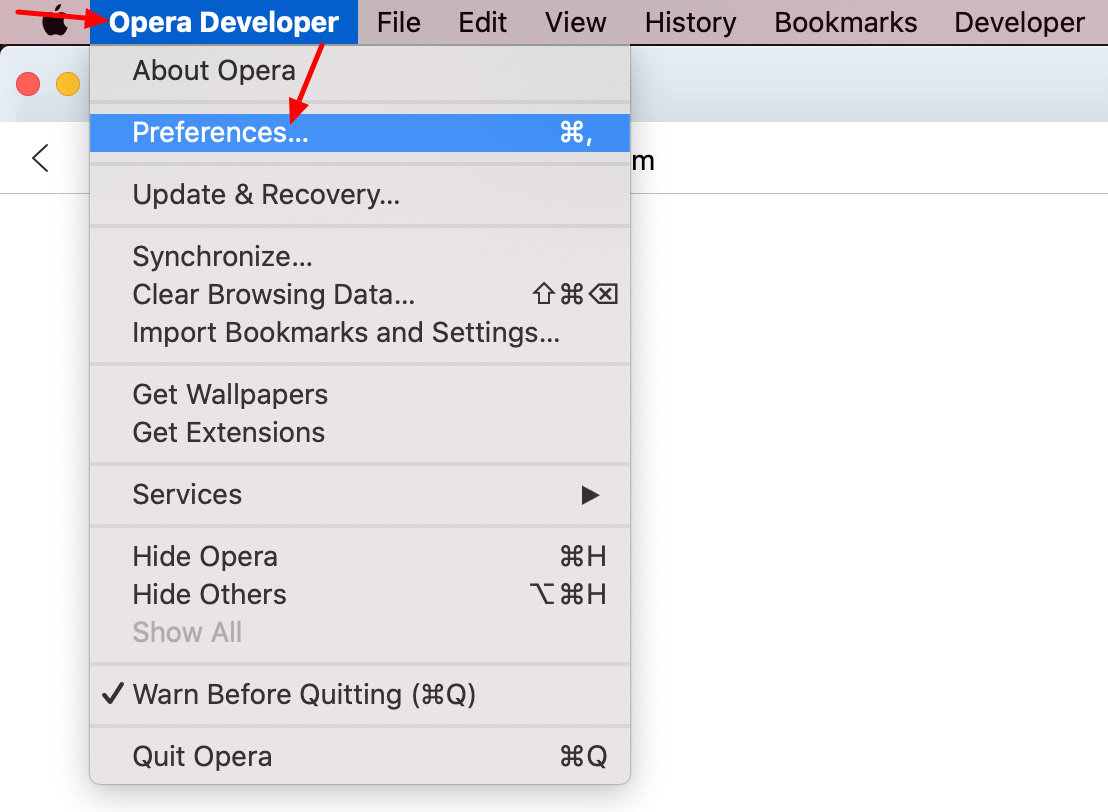Image resolution: width=1108 pixels, height=812 pixels.
Task: Choose Import Bookmarks and Settings…
Action: point(360,333)
